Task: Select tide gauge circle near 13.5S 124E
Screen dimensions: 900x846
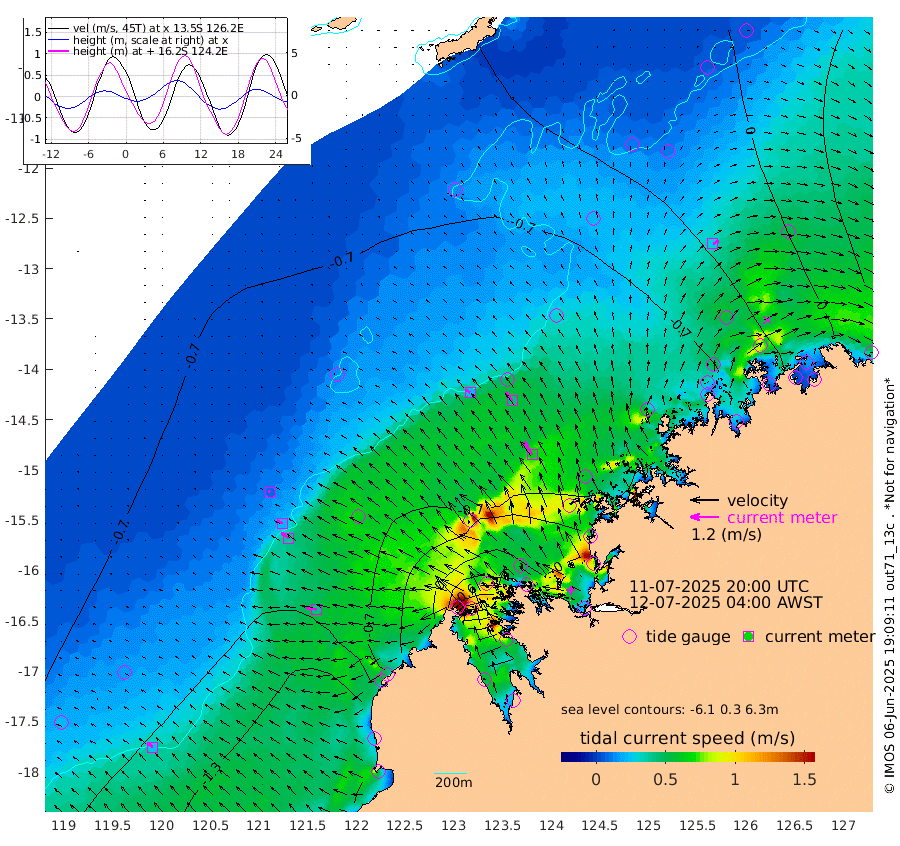Action: 556,315
